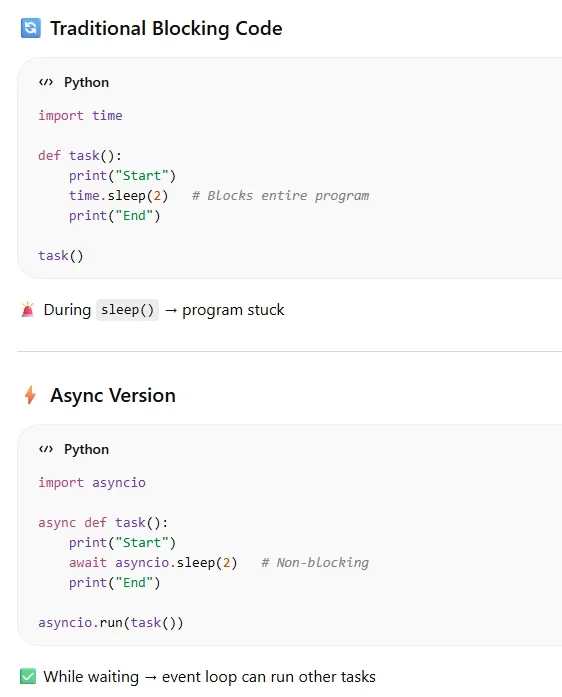Click the 'time.sleep(2)' call

[118, 196]
